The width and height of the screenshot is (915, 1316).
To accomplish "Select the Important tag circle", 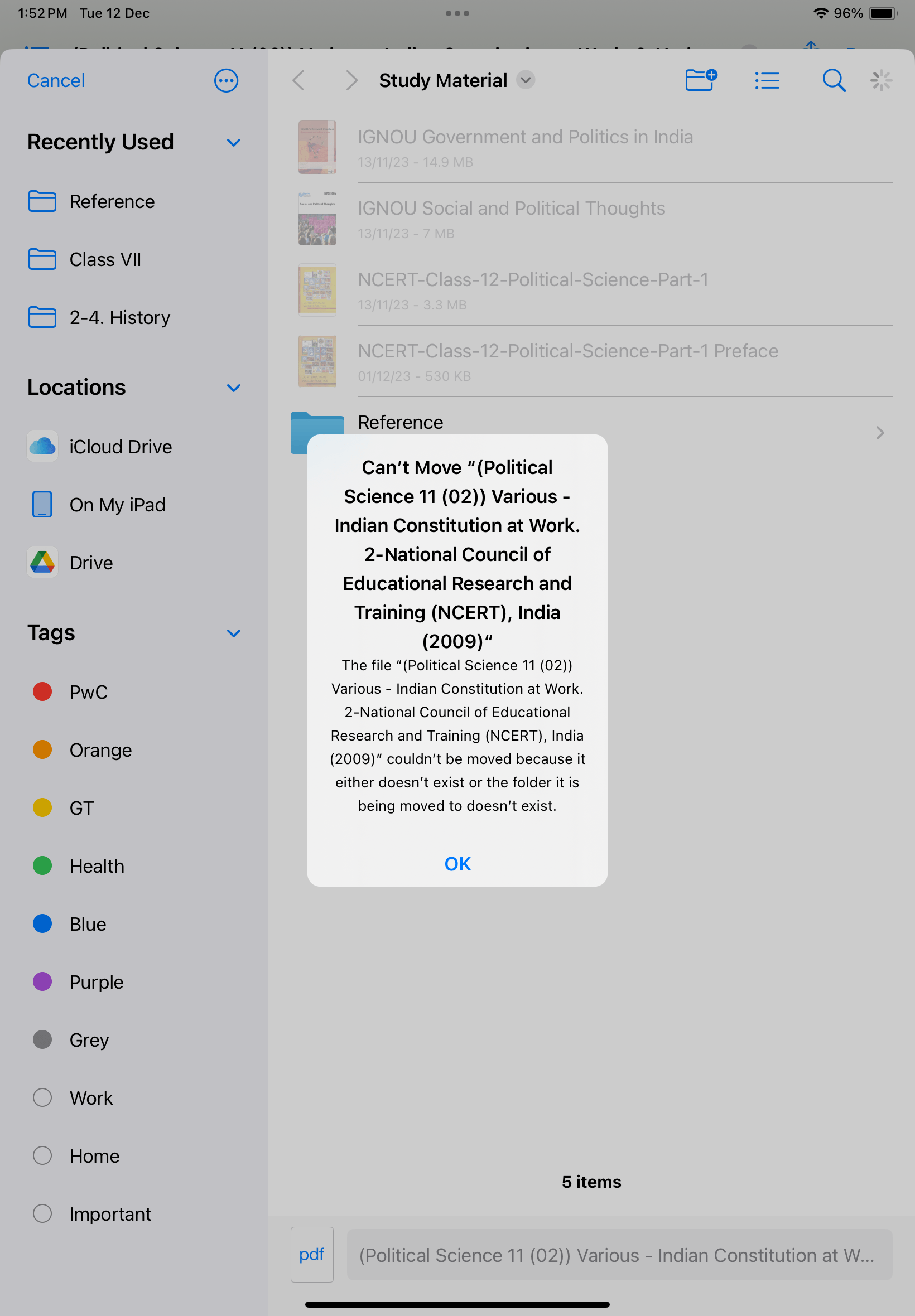I will [x=42, y=1213].
